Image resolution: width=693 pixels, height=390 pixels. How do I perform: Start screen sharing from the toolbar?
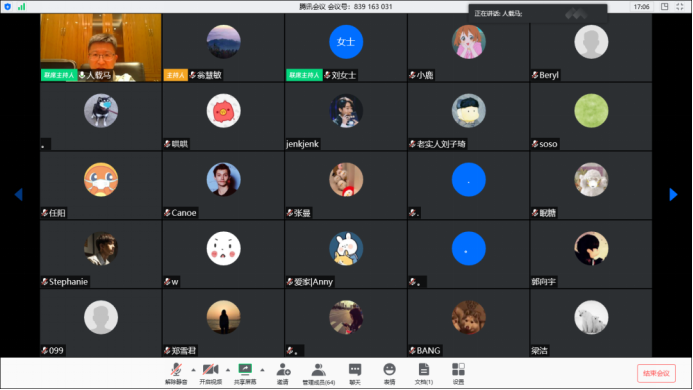(x=245, y=374)
